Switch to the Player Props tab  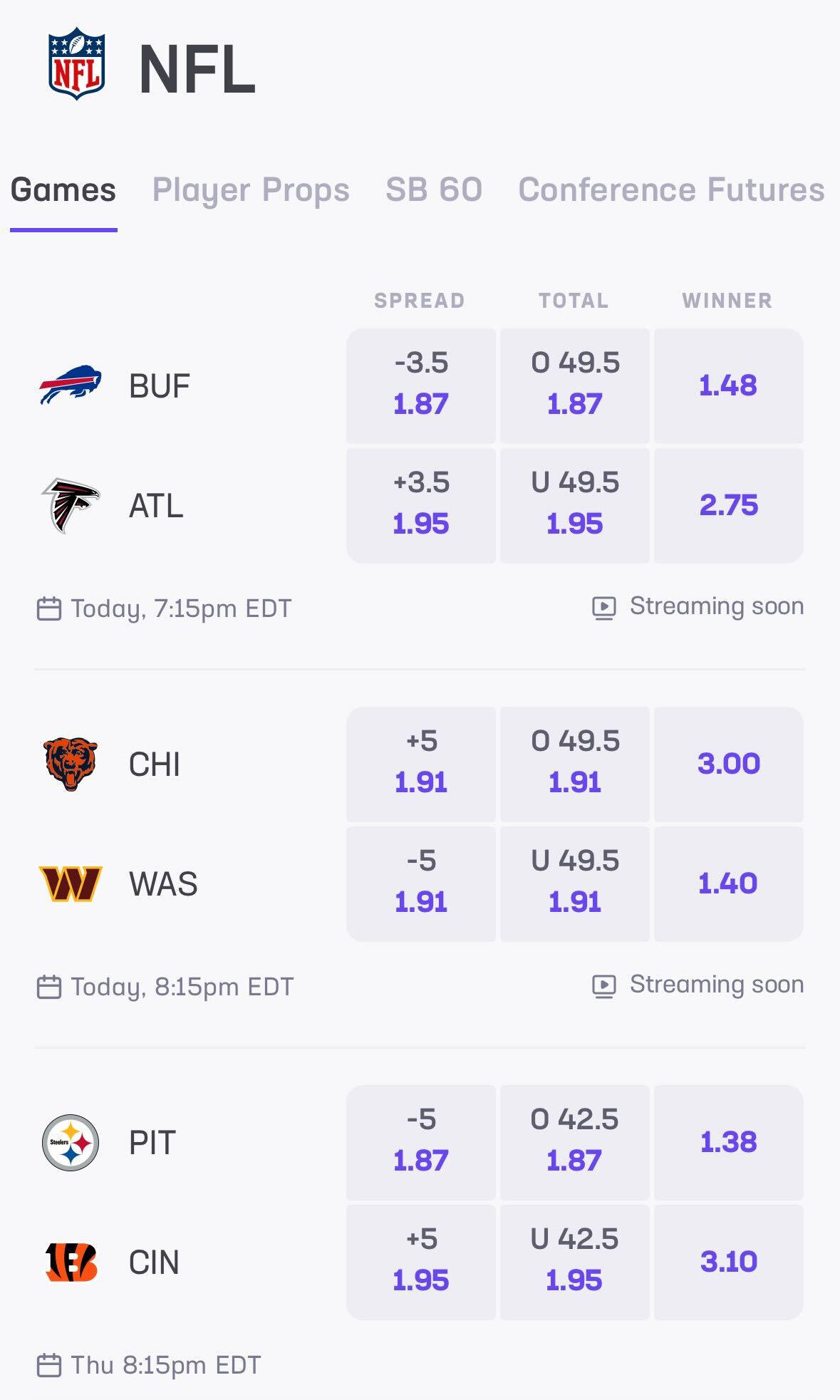(x=252, y=190)
